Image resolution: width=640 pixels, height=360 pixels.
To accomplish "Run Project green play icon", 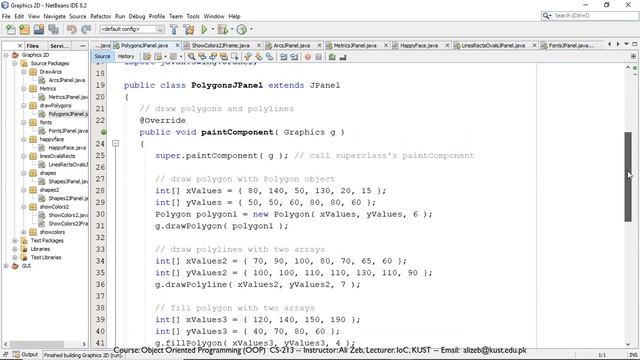I will [x=204, y=29].
